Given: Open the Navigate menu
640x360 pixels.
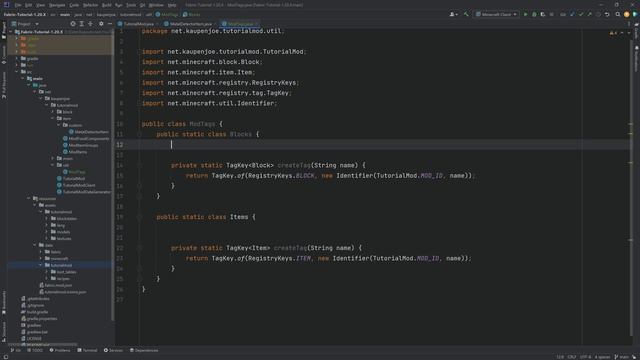Looking at the screenshot, I should pyautogui.click(x=57, y=5).
